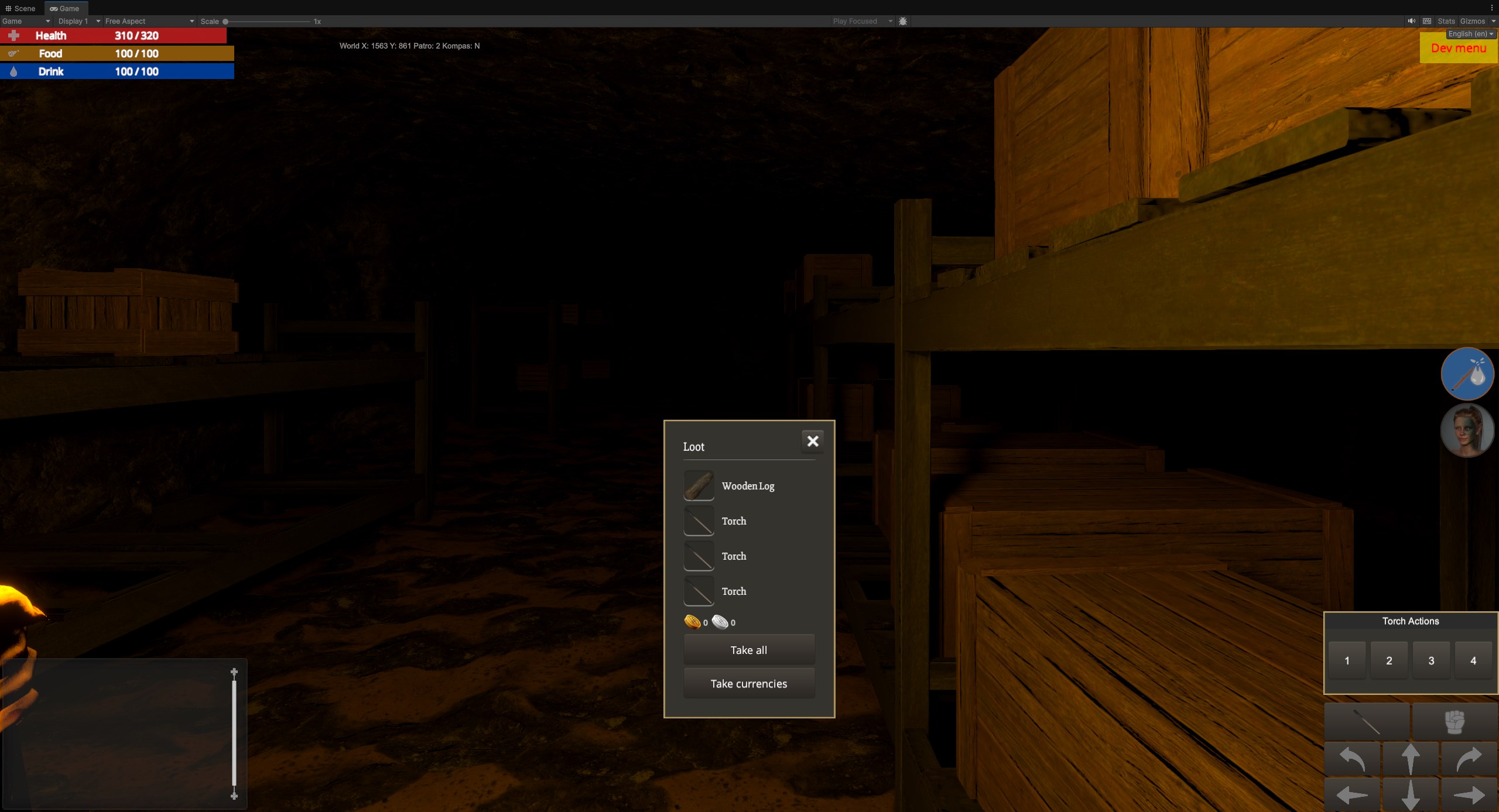Click the Take all button
Viewport: 1499px width, 812px height.
pyautogui.click(x=748, y=650)
